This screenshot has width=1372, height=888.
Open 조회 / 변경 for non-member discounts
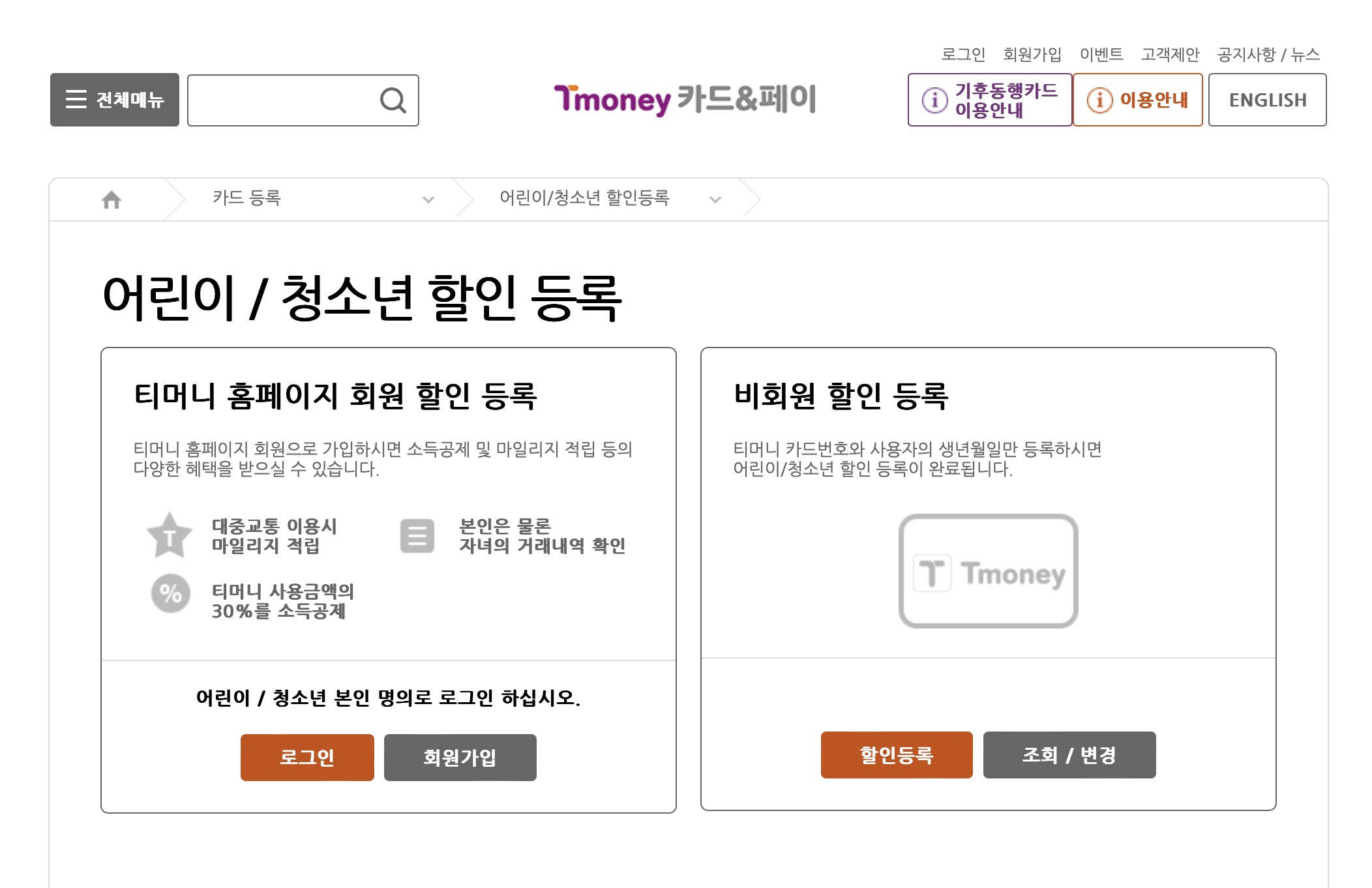point(1070,755)
